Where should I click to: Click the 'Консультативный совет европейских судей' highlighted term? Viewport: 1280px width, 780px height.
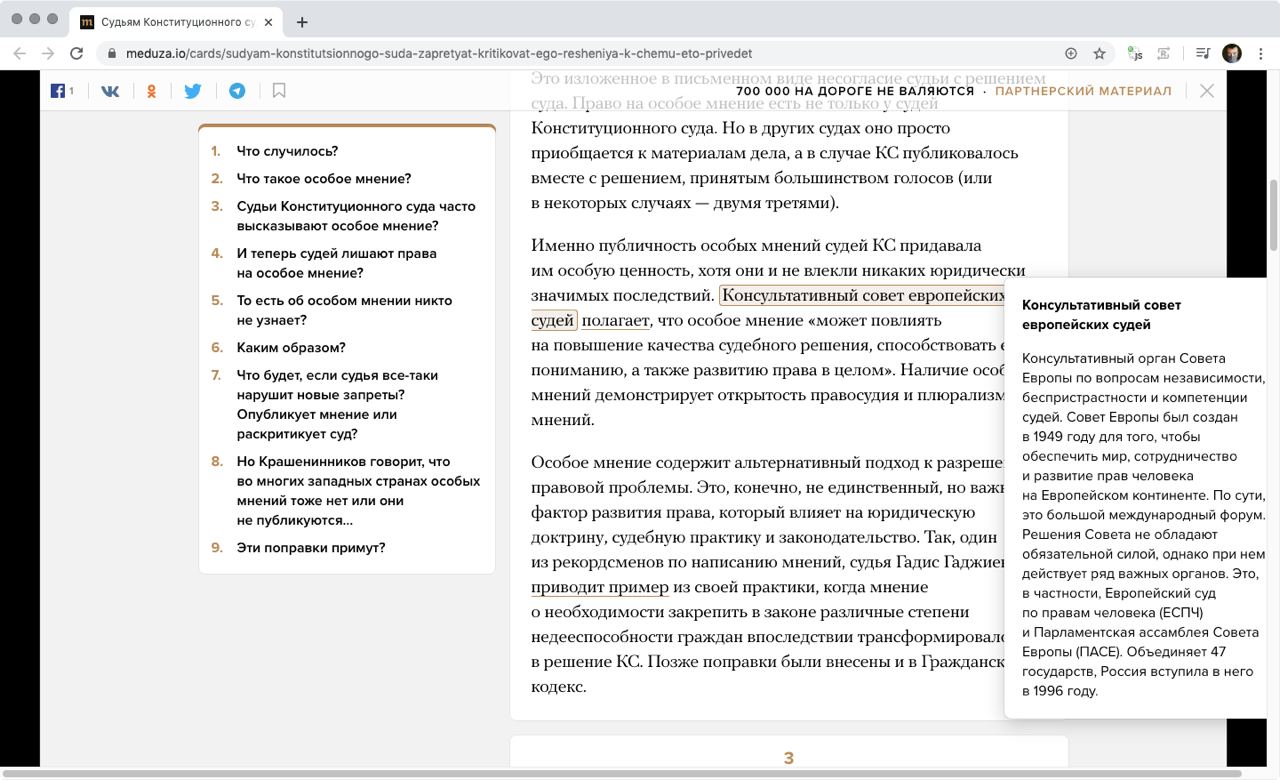point(862,296)
